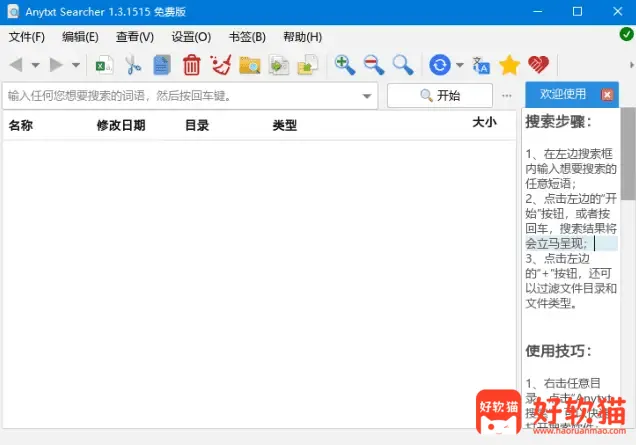Image resolution: width=636 pixels, height=445 pixels.
Task: Open the refresh options dropdown arrow
Action: pyautogui.click(x=460, y=65)
